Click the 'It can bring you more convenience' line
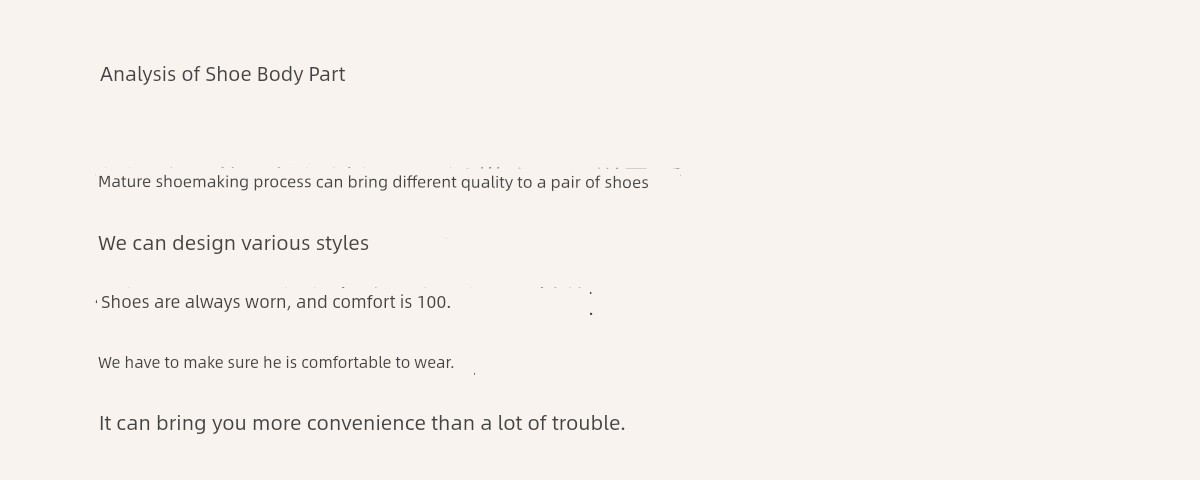 coord(362,423)
